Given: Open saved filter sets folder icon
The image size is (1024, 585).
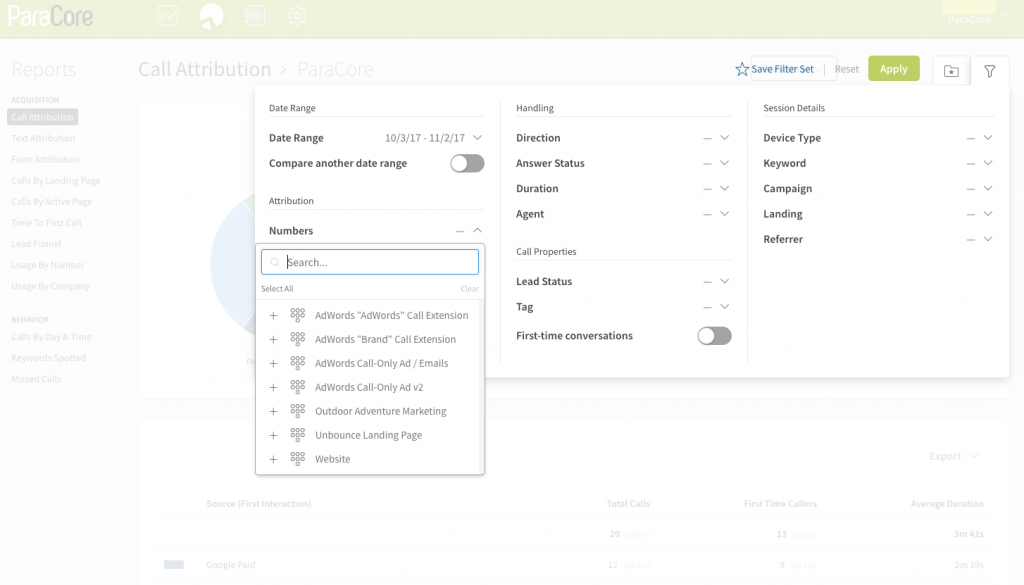Looking at the screenshot, I should [x=951, y=71].
